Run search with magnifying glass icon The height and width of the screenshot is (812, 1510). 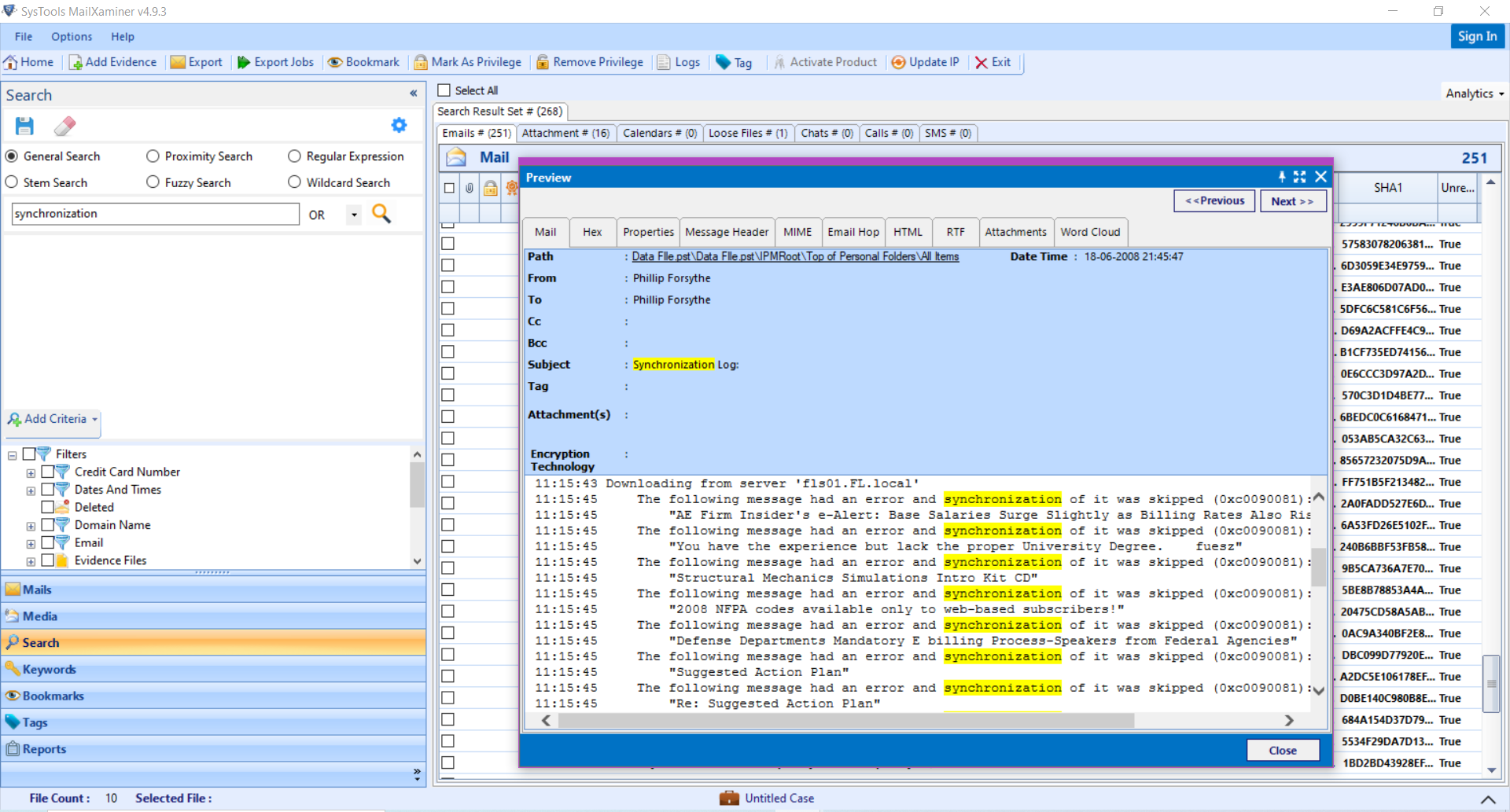click(x=381, y=214)
